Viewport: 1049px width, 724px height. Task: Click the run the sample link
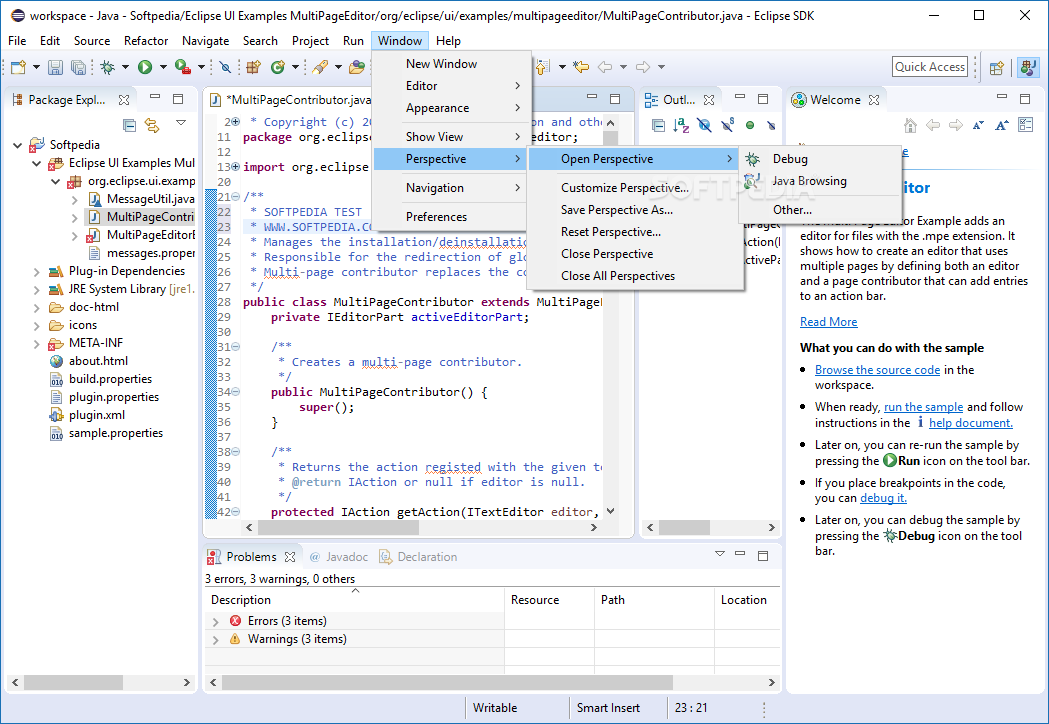923,407
